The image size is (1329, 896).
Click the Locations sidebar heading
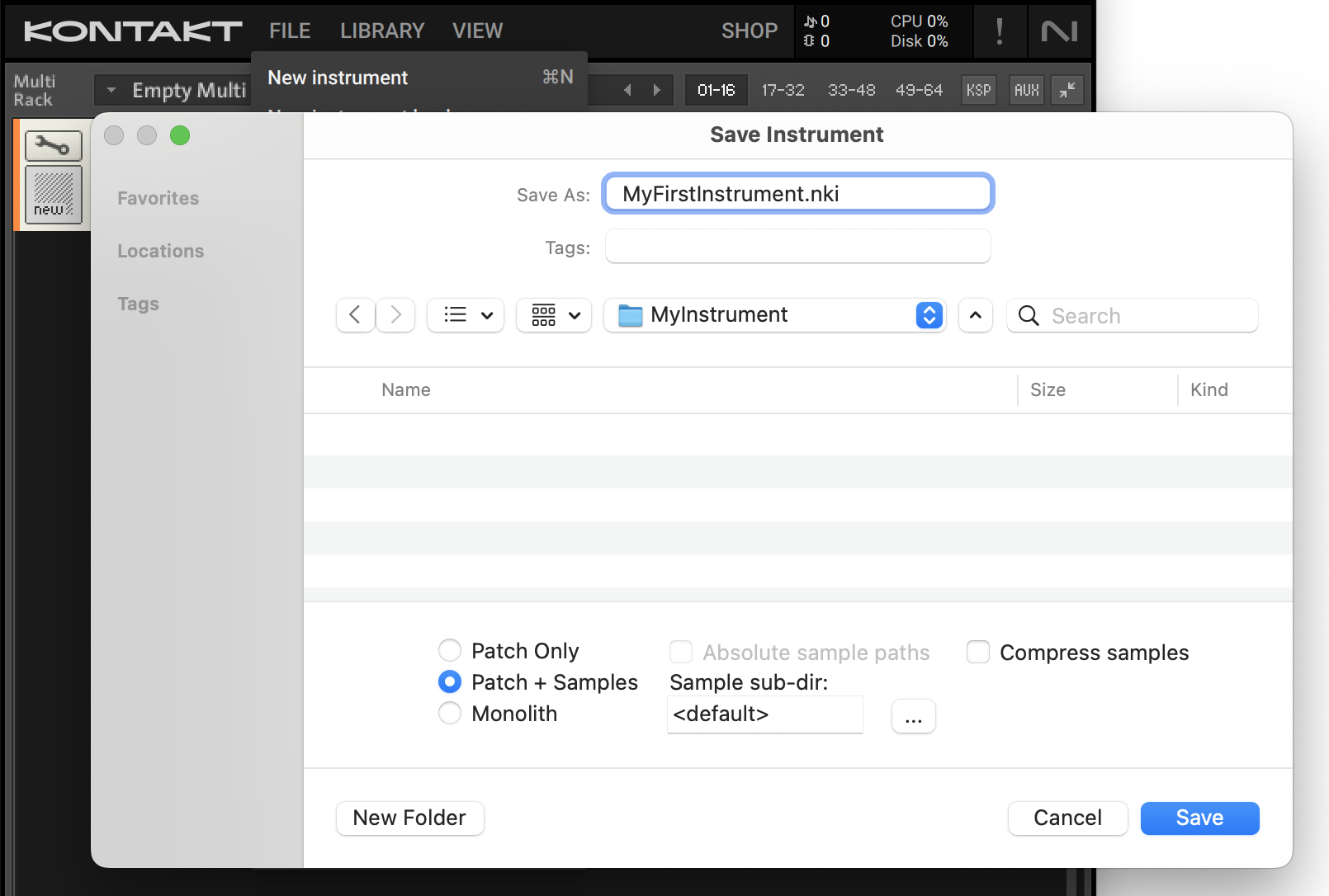click(x=160, y=251)
